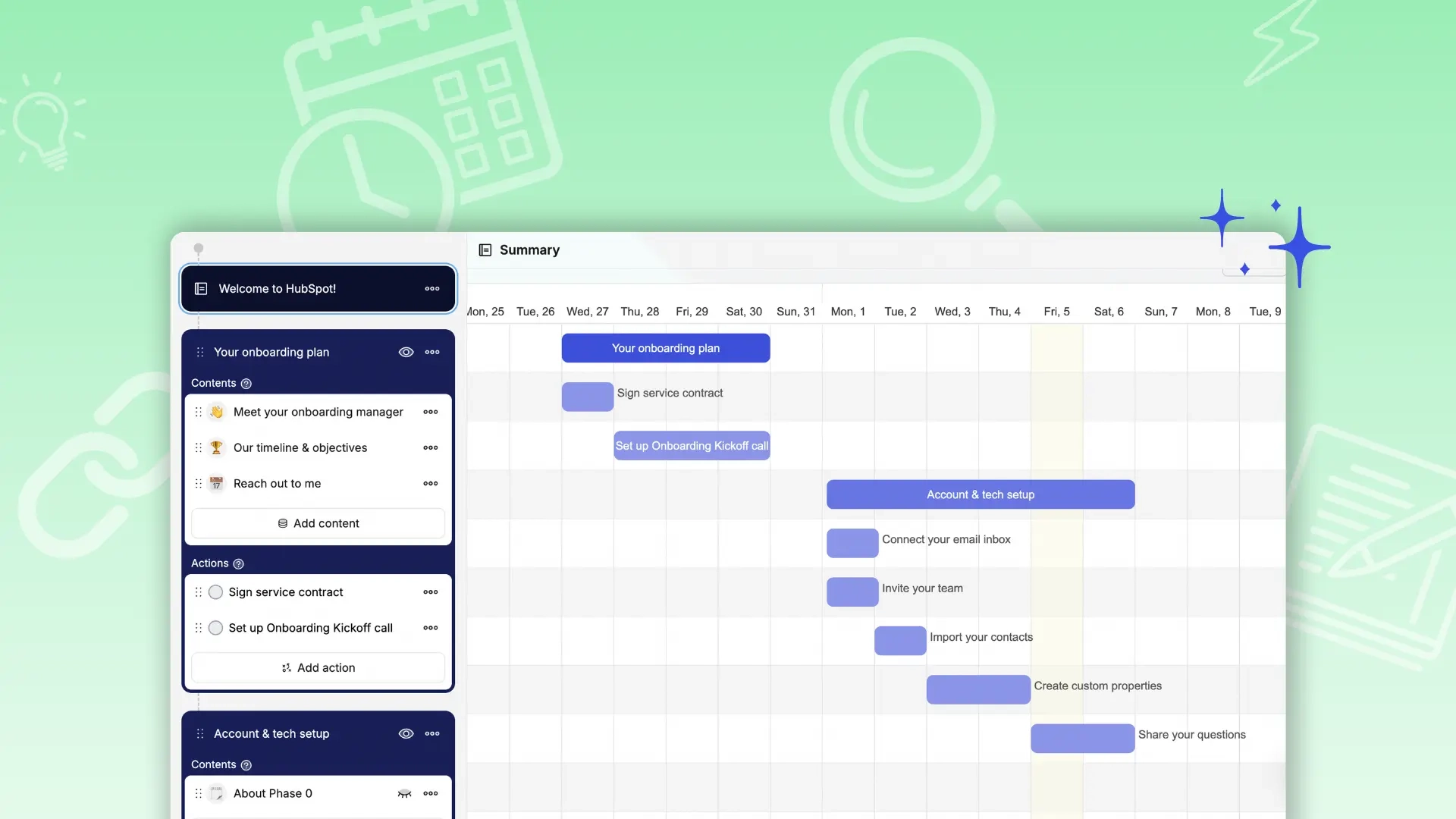Click the document icon beside Welcome to HubSpot!
Screen dimensions: 1456x819
pos(200,288)
